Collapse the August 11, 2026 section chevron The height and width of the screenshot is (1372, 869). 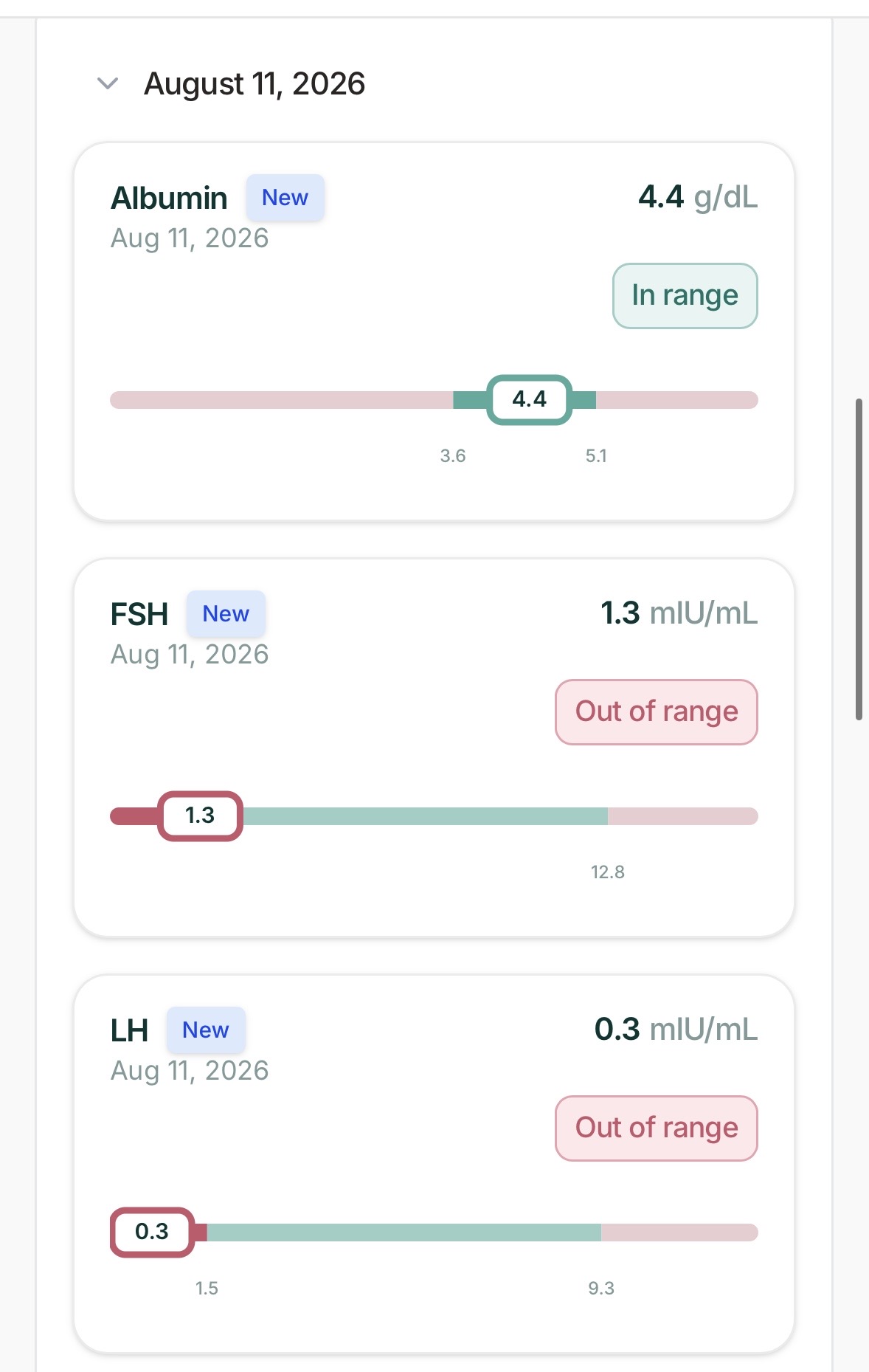coord(108,83)
